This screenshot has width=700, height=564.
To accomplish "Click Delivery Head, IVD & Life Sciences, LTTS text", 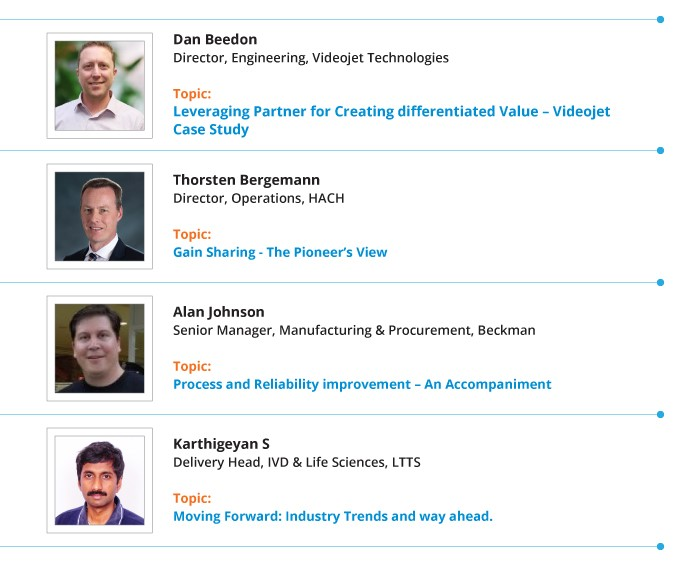I will click(296, 462).
